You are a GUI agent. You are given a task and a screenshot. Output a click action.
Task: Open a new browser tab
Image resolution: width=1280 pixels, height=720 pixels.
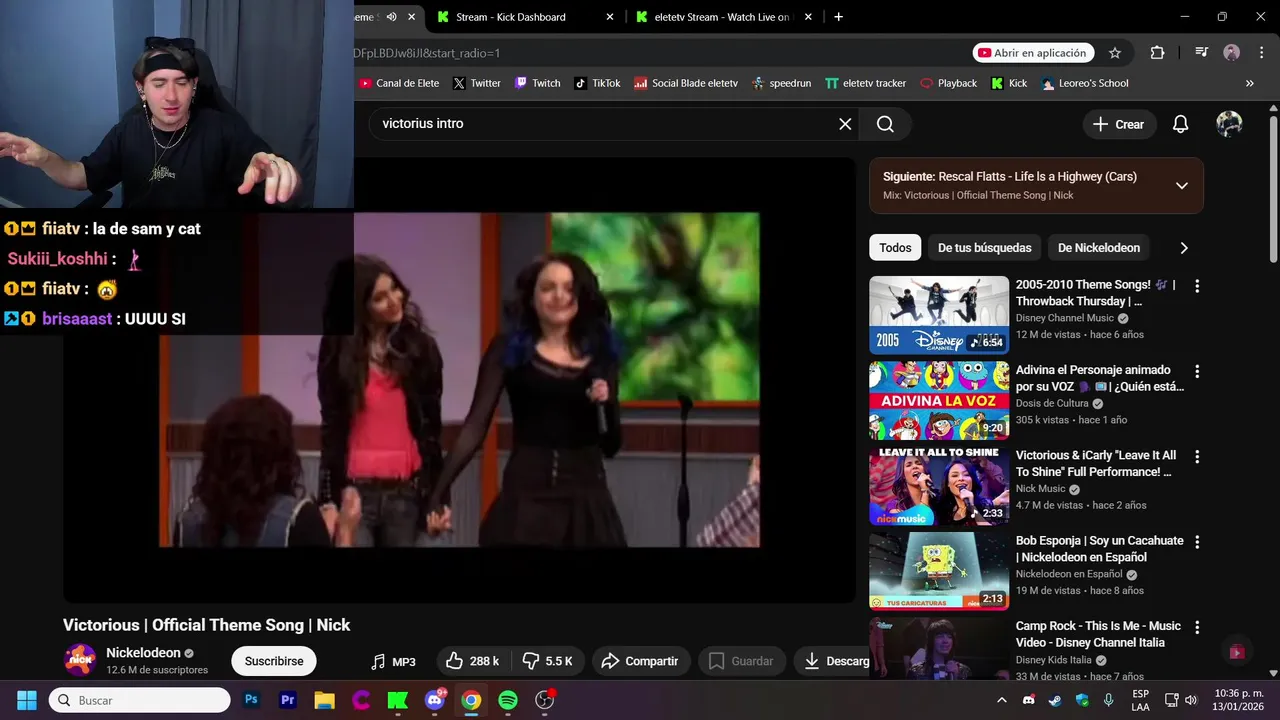pyautogui.click(x=838, y=17)
